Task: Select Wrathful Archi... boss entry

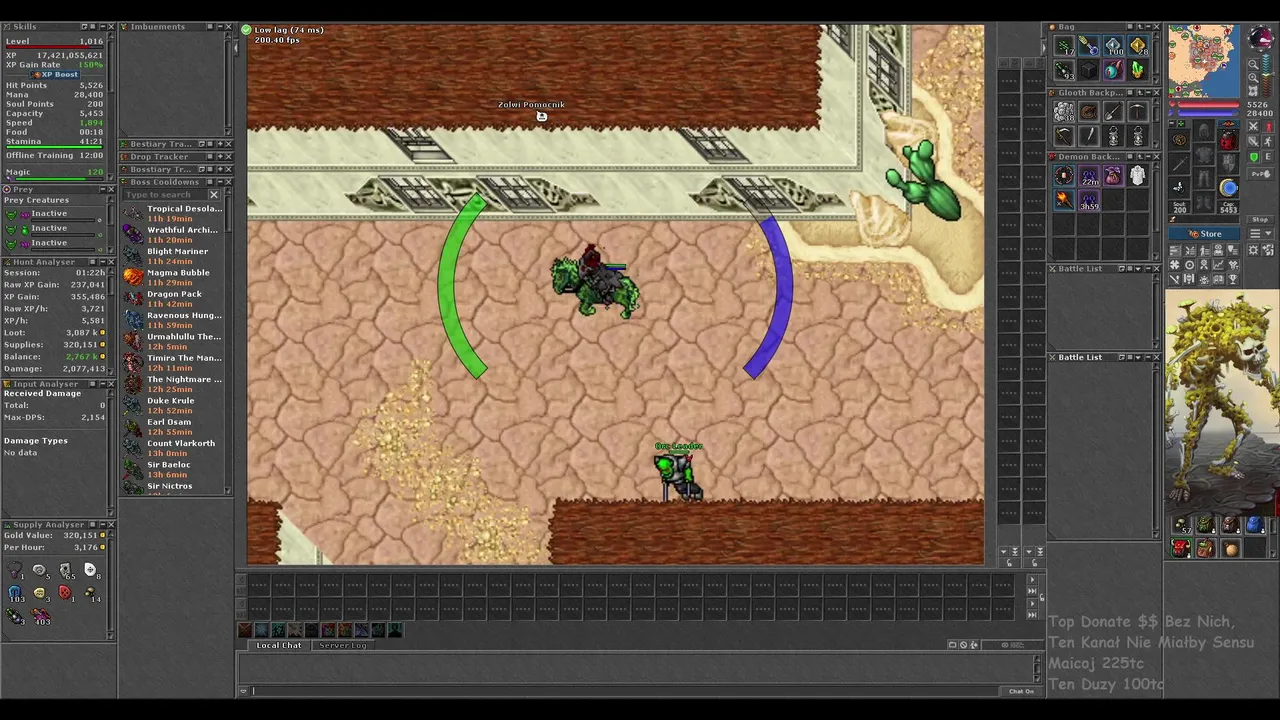Action: [173, 235]
